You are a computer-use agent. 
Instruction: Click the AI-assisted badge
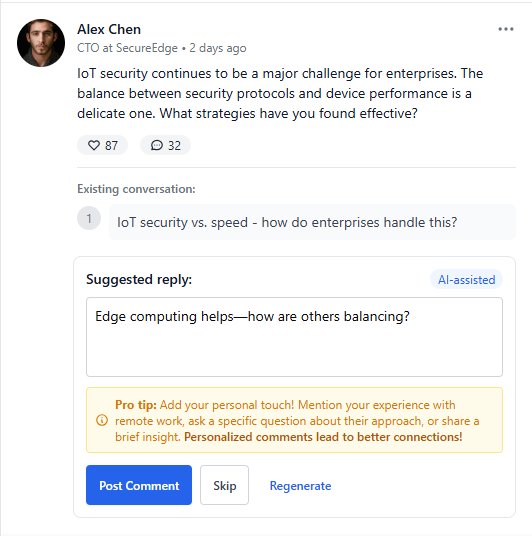click(466, 280)
